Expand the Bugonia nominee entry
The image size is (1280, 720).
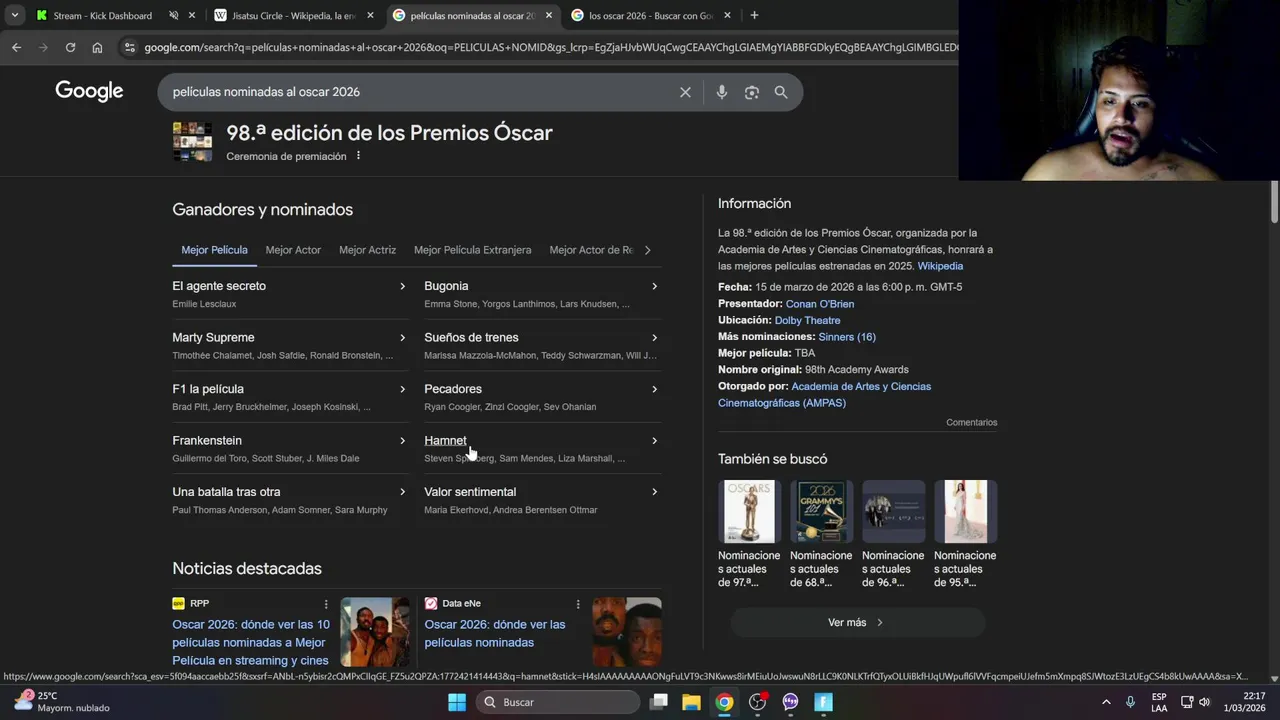[x=654, y=286]
